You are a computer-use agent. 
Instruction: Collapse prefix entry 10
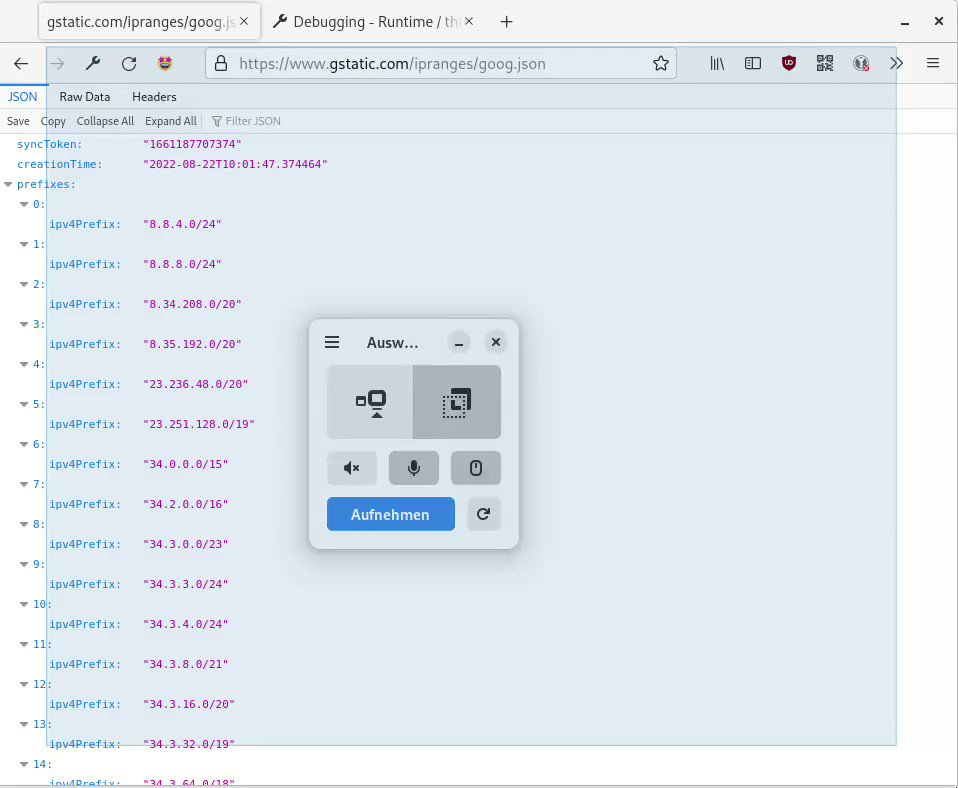tap(24, 604)
